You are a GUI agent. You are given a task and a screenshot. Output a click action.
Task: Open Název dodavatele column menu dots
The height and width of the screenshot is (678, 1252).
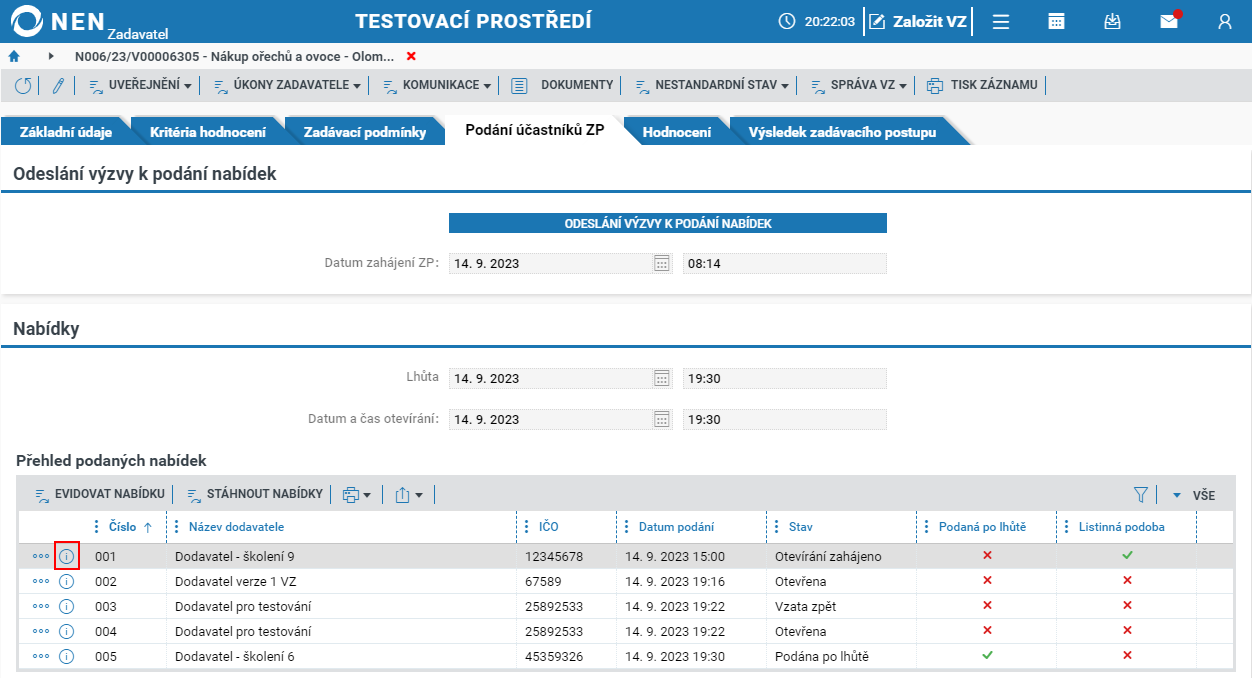tap(177, 527)
